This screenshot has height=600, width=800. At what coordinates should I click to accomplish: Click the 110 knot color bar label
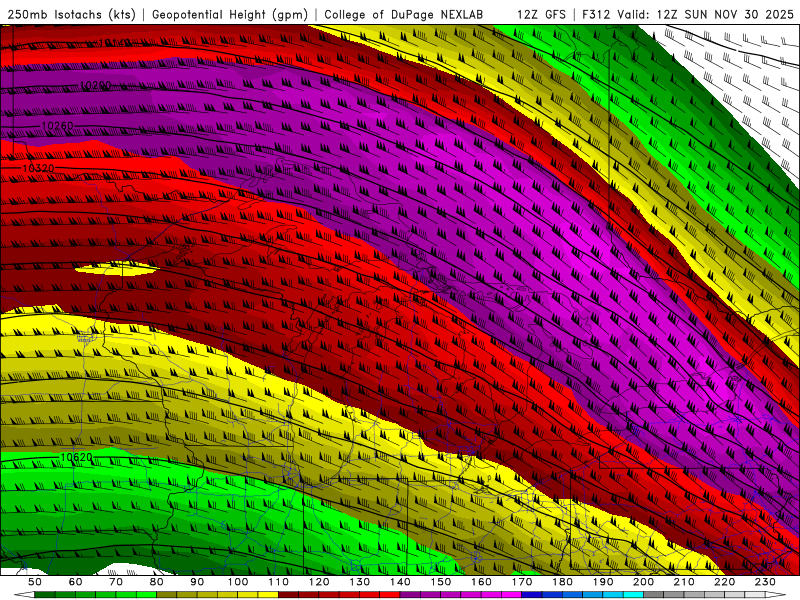coord(278,582)
